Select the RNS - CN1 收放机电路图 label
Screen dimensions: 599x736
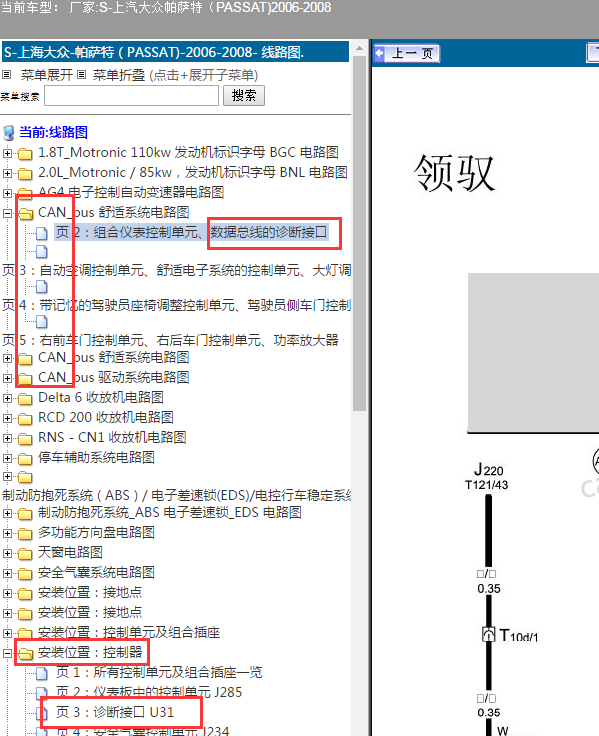(x=112, y=437)
